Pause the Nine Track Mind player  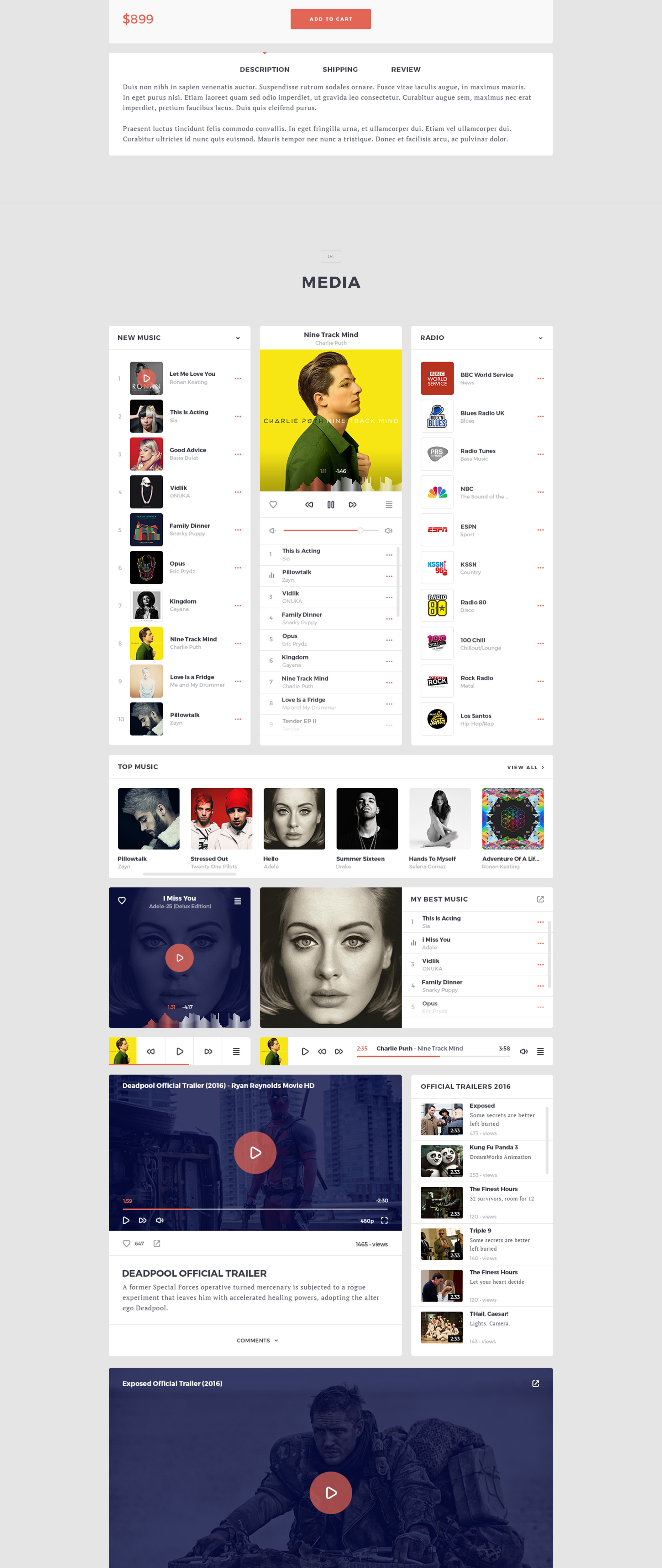click(330, 505)
